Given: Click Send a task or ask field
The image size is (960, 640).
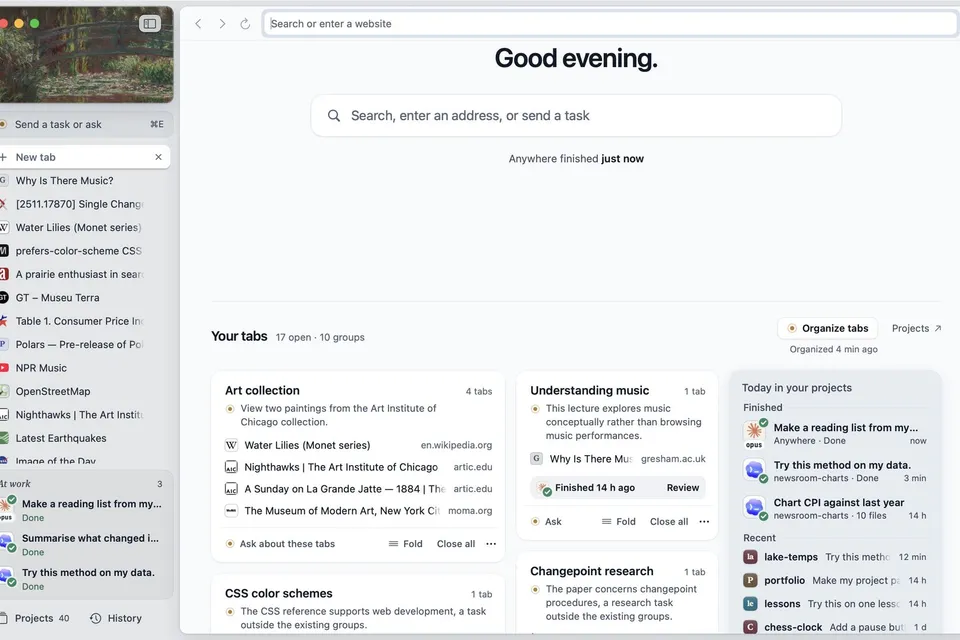Looking at the screenshot, I should click(x=86, y=124).
